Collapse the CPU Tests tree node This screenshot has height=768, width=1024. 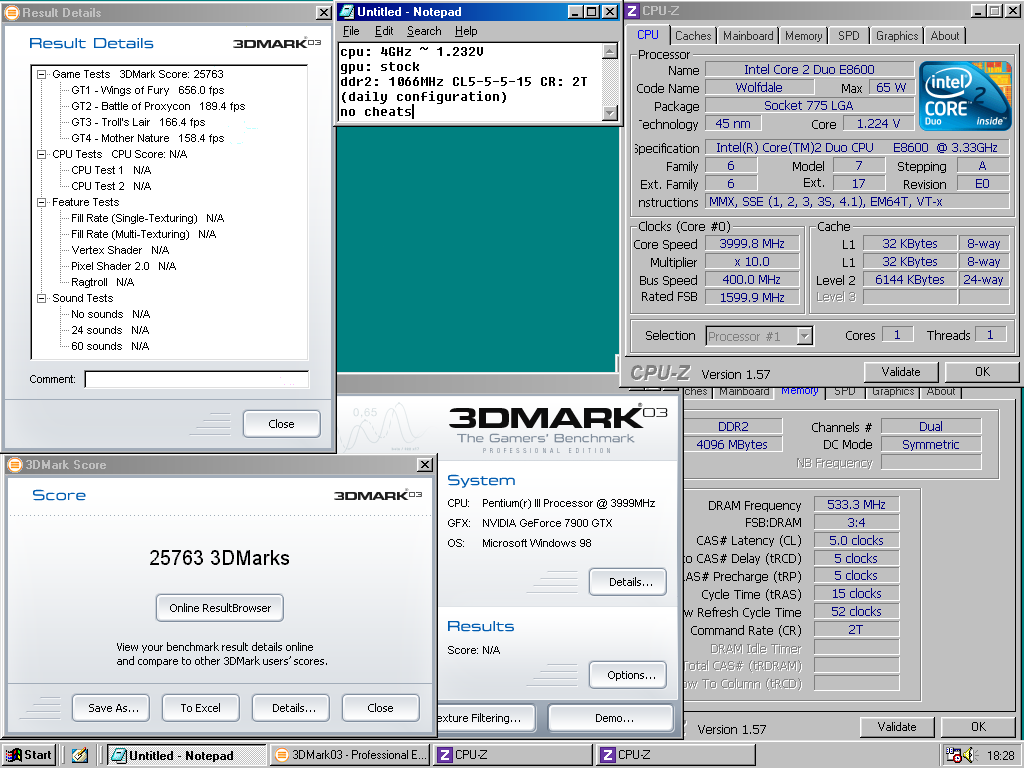[x=42, y=155]
